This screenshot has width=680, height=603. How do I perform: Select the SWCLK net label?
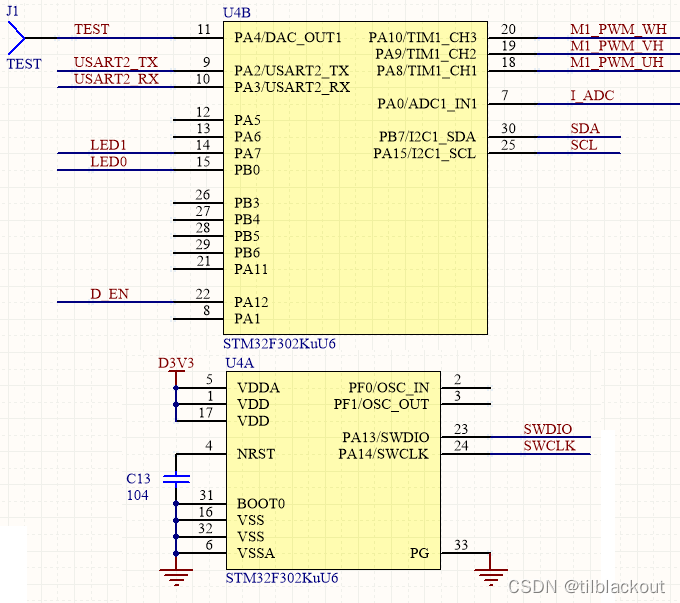tap(549, 446)
